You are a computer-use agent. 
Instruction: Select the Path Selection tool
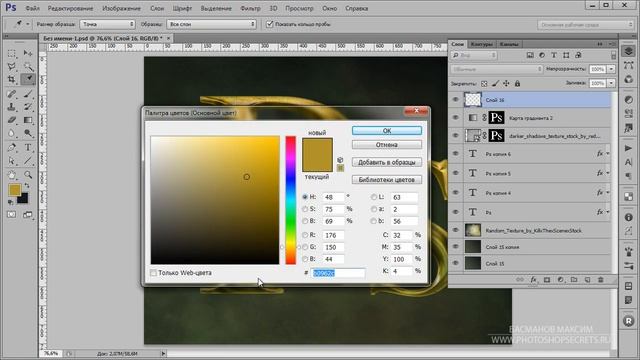pos(11,161)
